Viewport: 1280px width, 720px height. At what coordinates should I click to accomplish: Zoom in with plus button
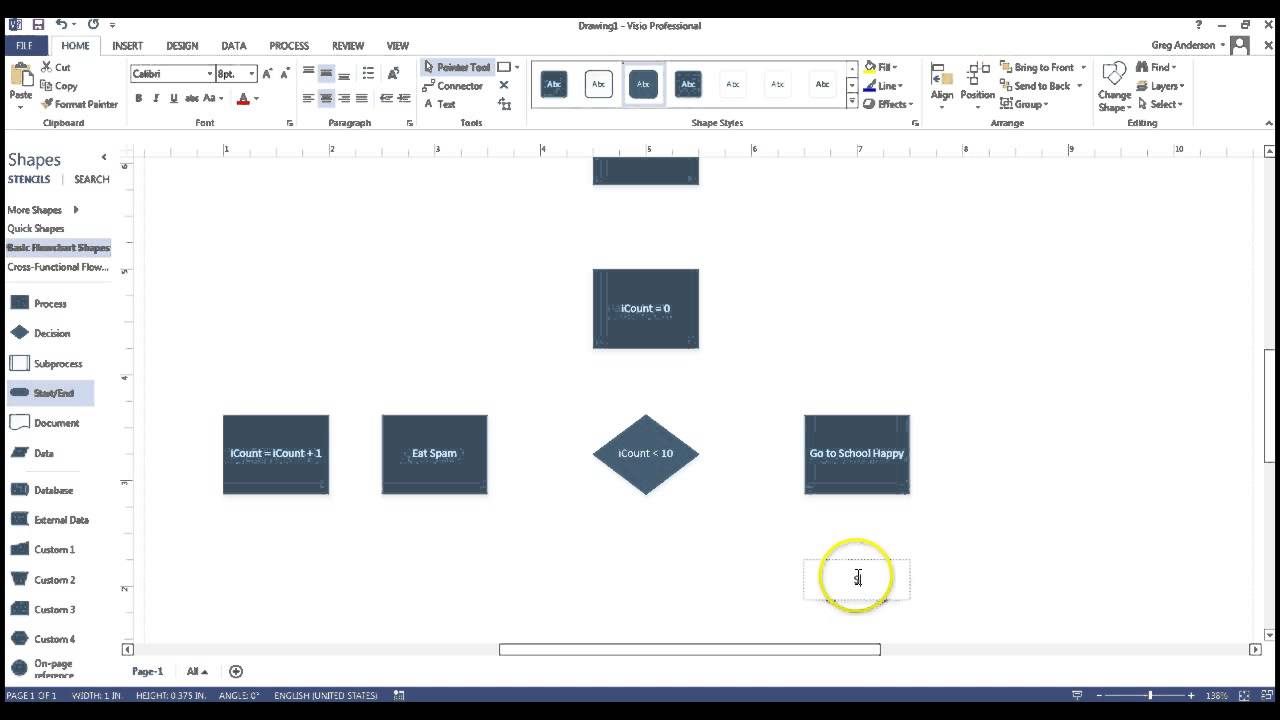point(1191,695)
